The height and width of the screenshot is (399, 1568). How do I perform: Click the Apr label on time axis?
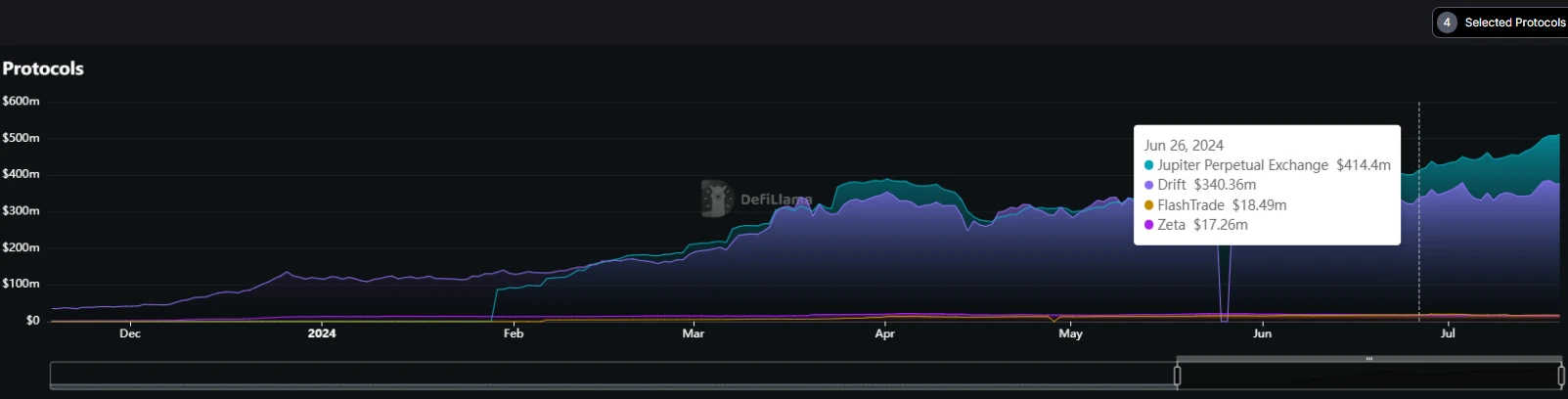pyautogui.click(x=884, y=333)
